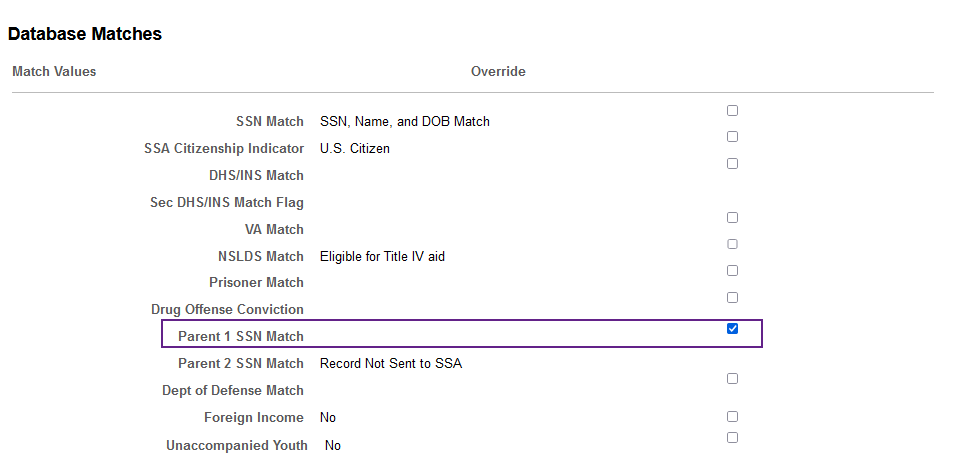Screen dimensions: 970x476
Task: Check the SSN Match override checkbox
Action: click(x=732, y=111)
